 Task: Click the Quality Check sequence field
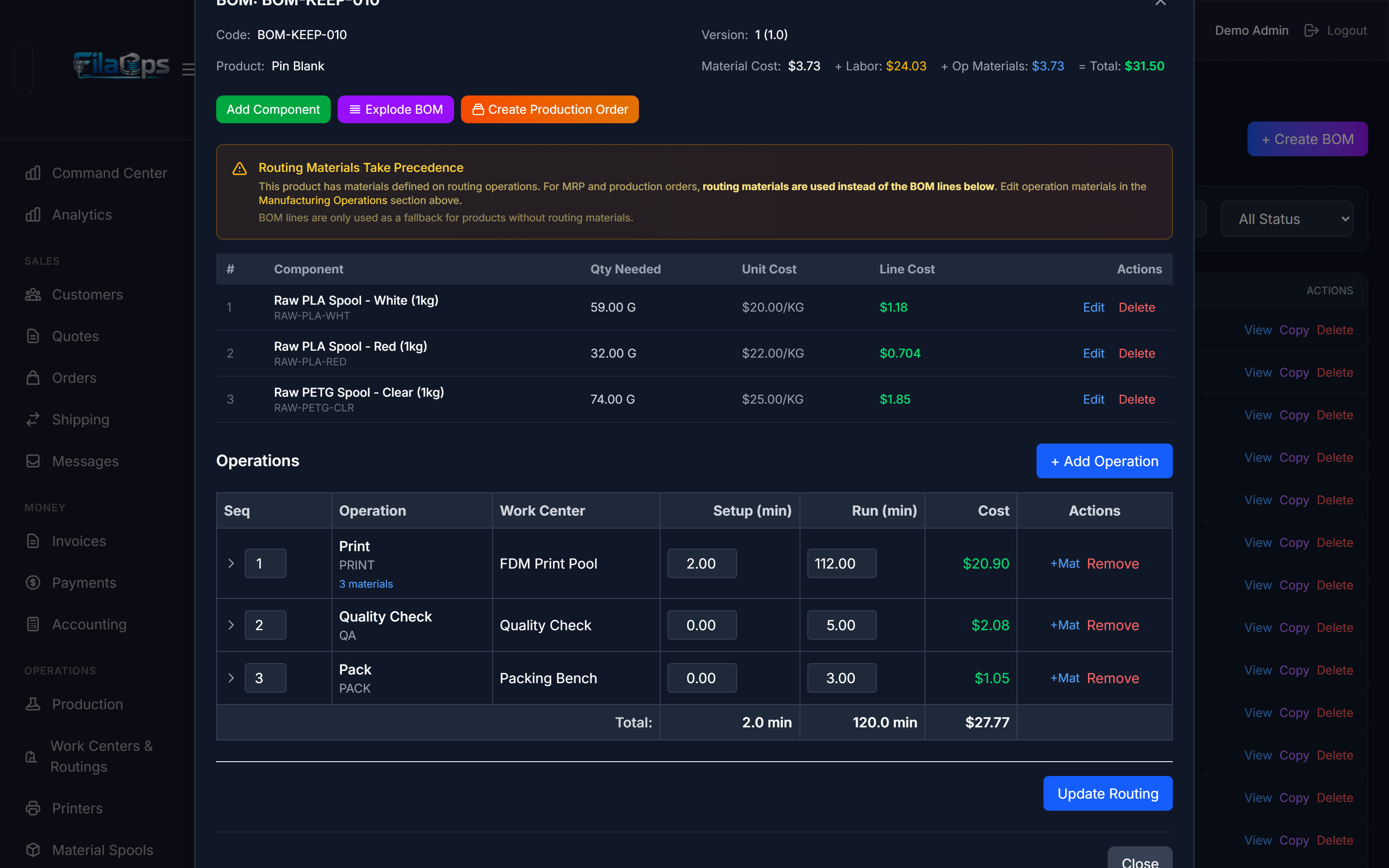(x=265, y=625)
